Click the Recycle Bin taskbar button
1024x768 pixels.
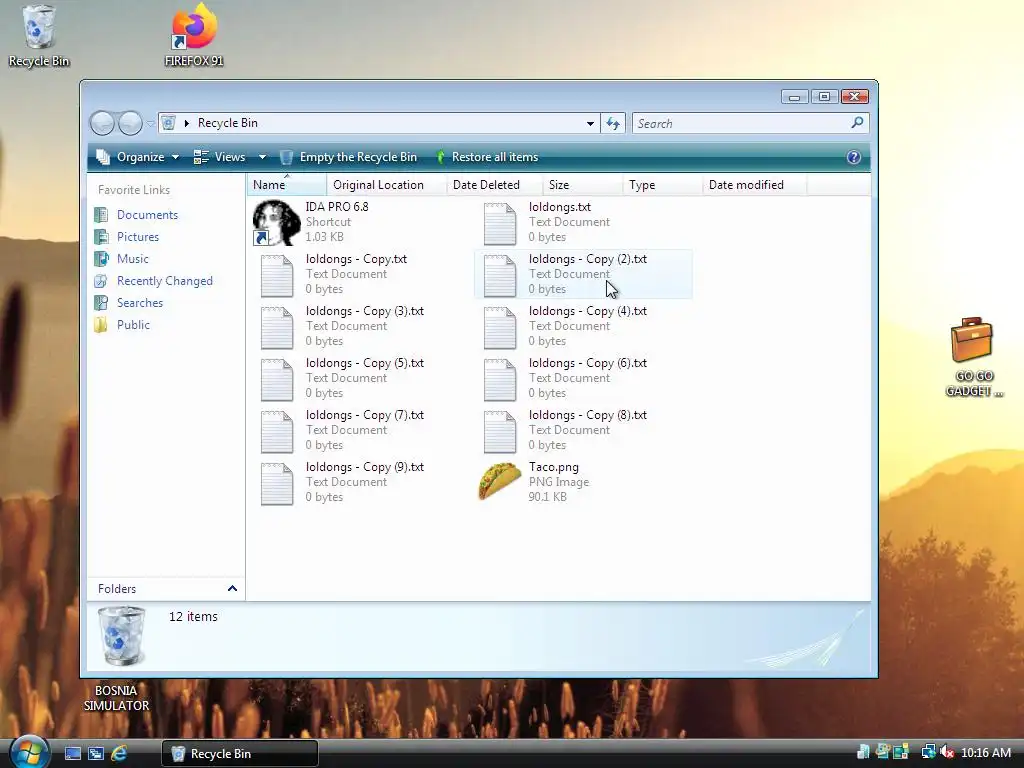click(240, 753)
